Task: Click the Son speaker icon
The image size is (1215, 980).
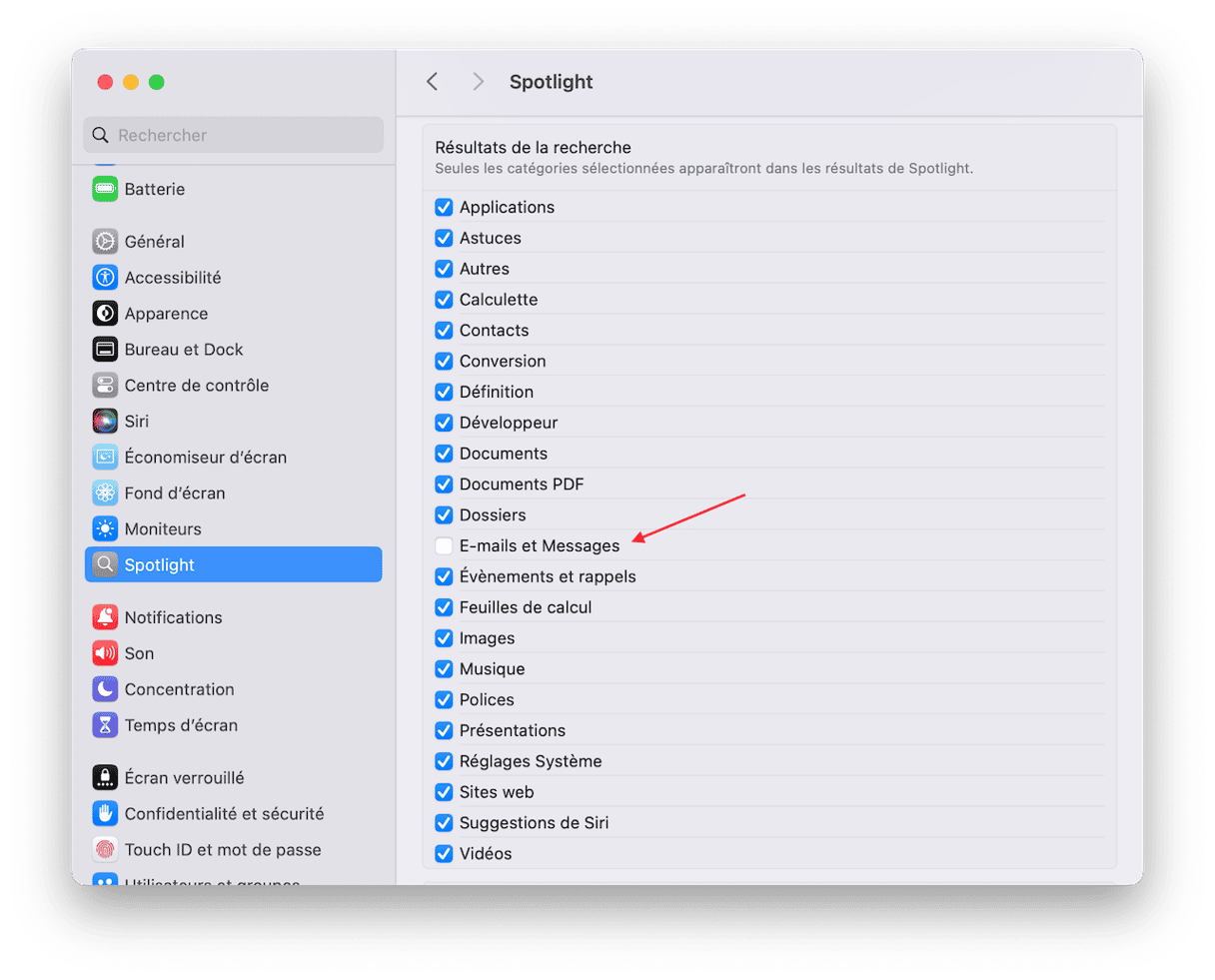Action: pos(105,653)
